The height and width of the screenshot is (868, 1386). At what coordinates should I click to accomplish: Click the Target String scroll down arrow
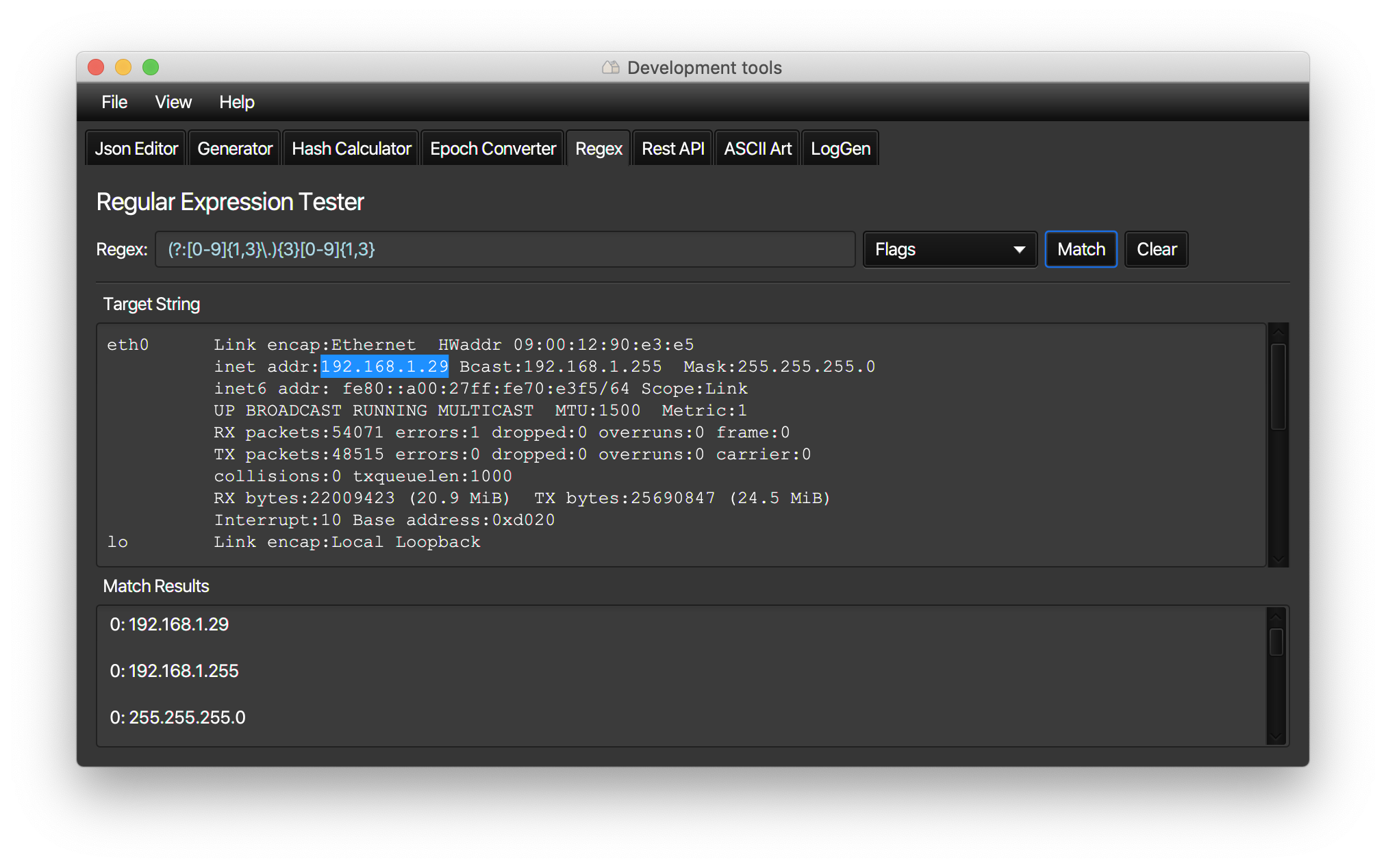click(1278, 559)
